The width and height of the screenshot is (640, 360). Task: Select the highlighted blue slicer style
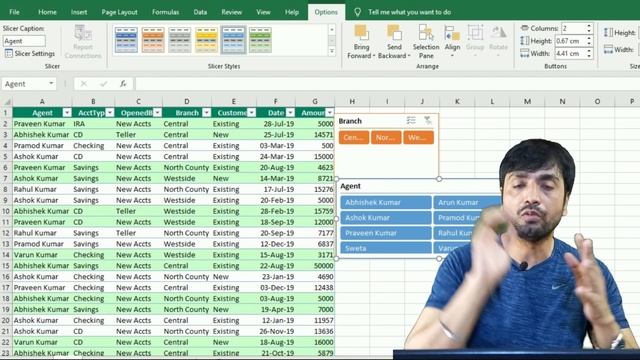point(233,40)
